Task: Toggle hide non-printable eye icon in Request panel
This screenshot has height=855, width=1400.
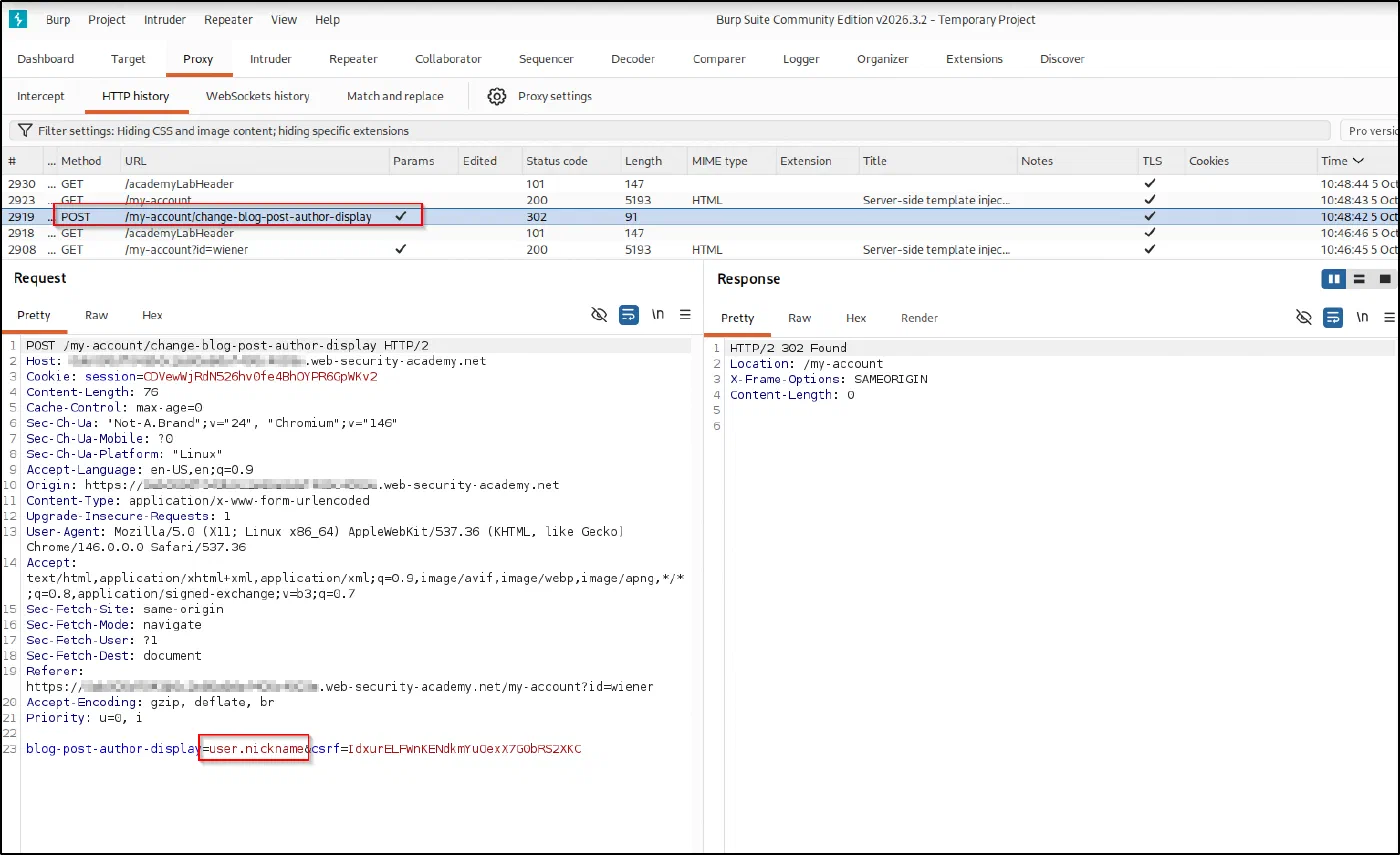Action: pos(599,314)
